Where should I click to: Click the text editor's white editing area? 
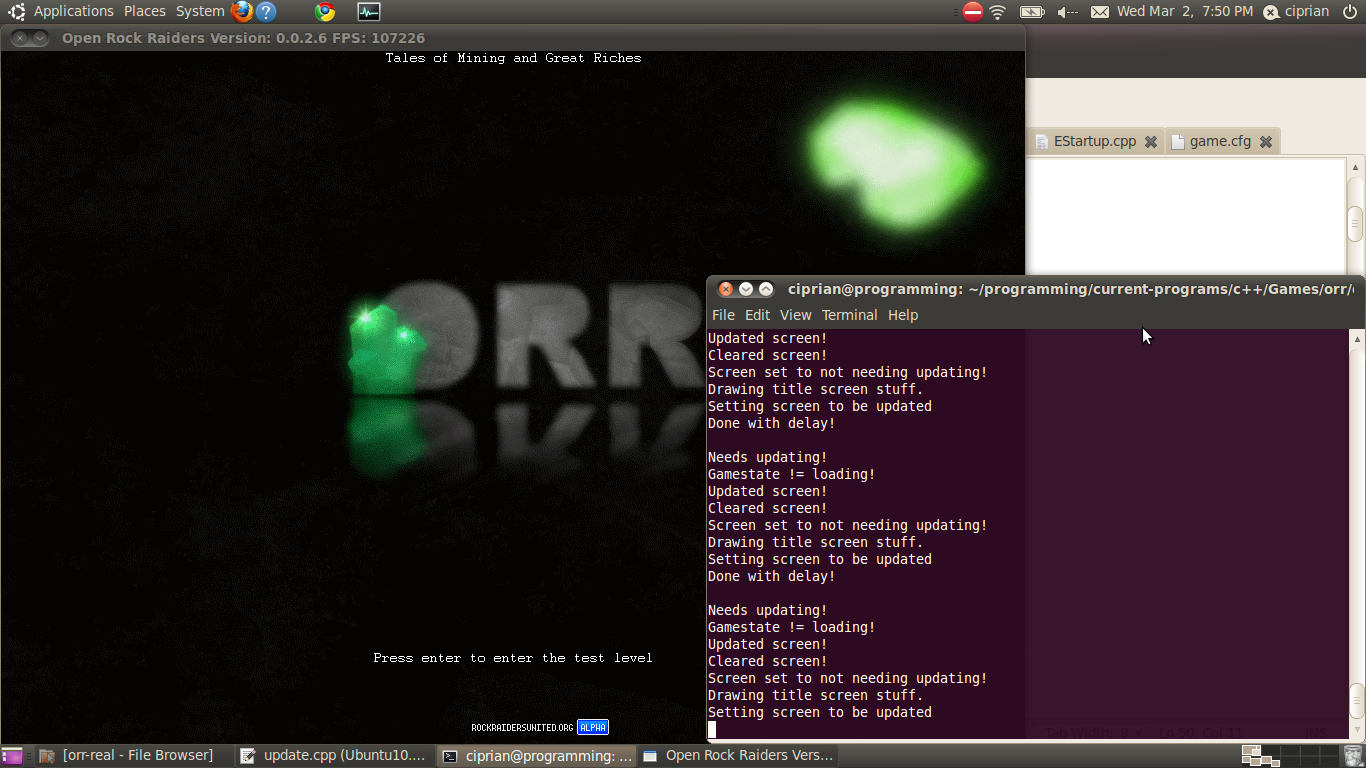1186,216
